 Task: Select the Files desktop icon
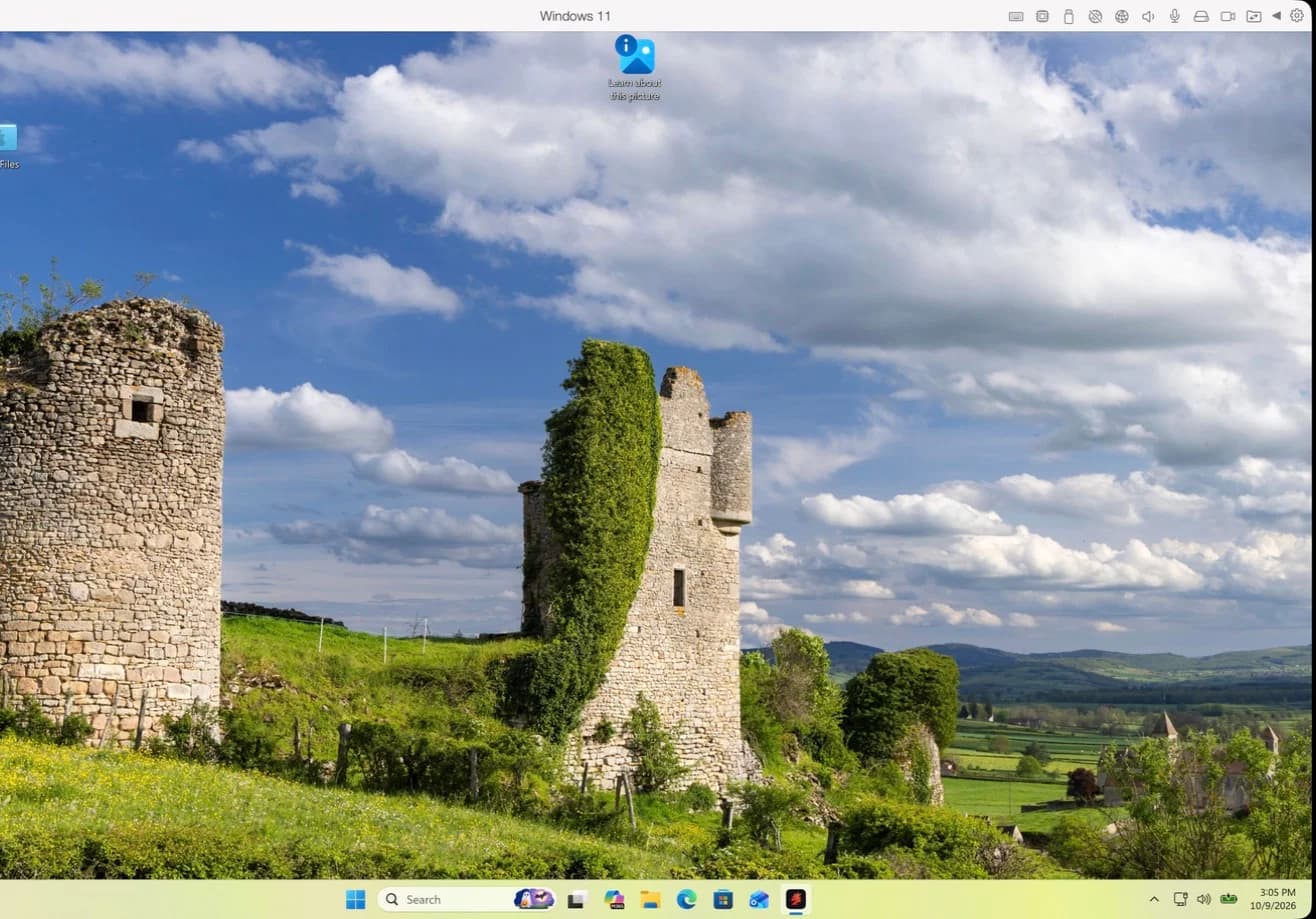coord(9,146)
